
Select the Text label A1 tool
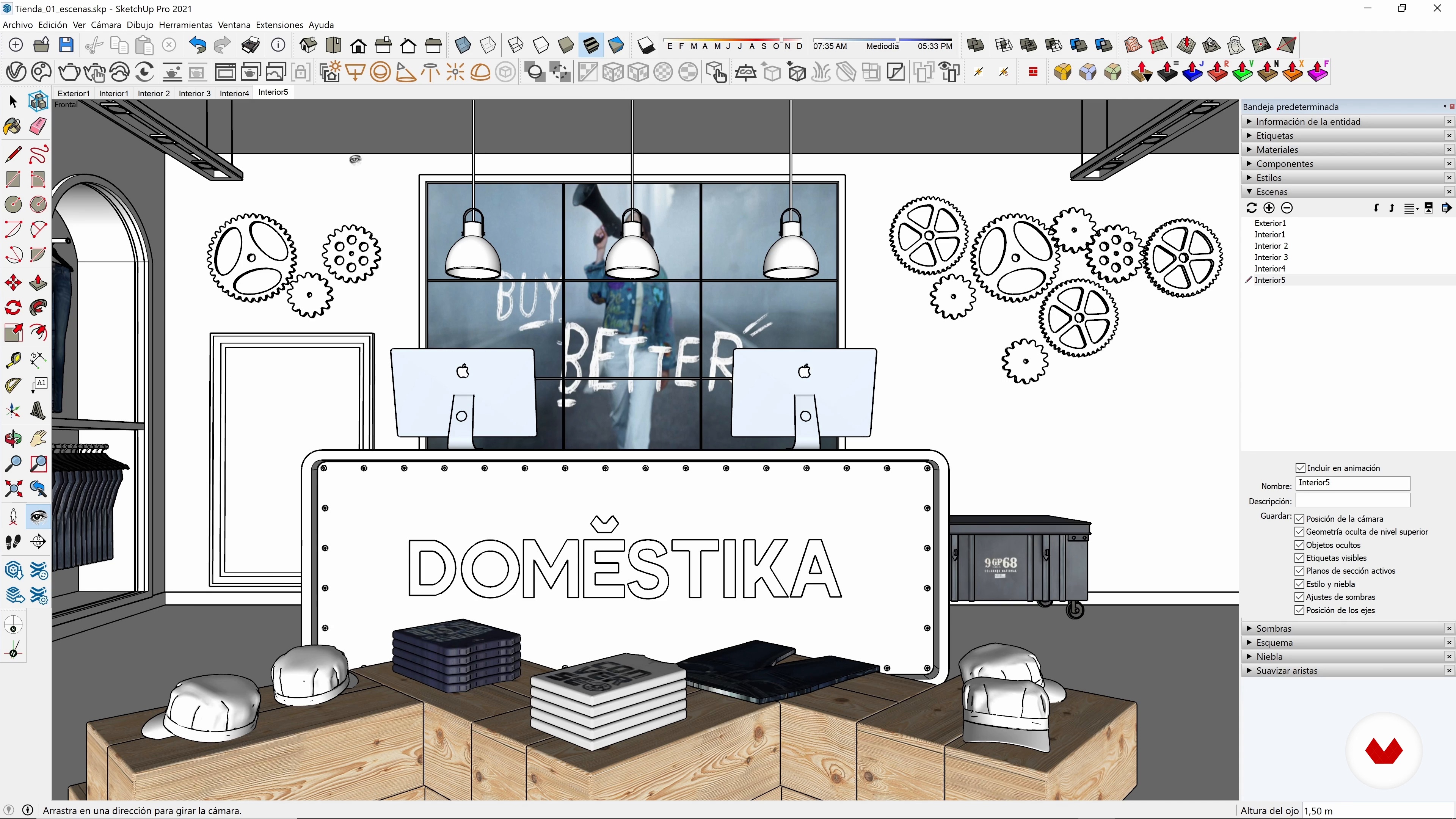tap(38, 385)
